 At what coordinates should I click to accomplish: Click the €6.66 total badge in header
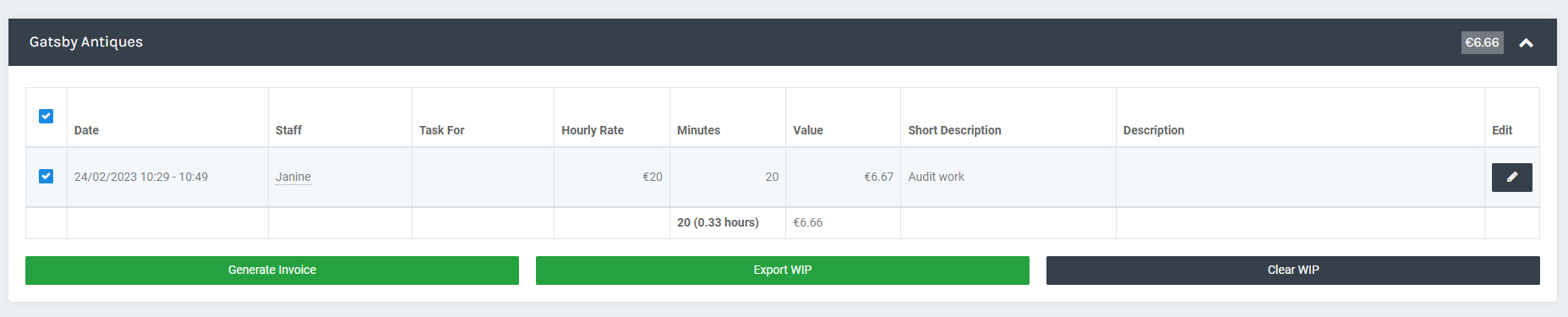click(x=1483, y=42)
